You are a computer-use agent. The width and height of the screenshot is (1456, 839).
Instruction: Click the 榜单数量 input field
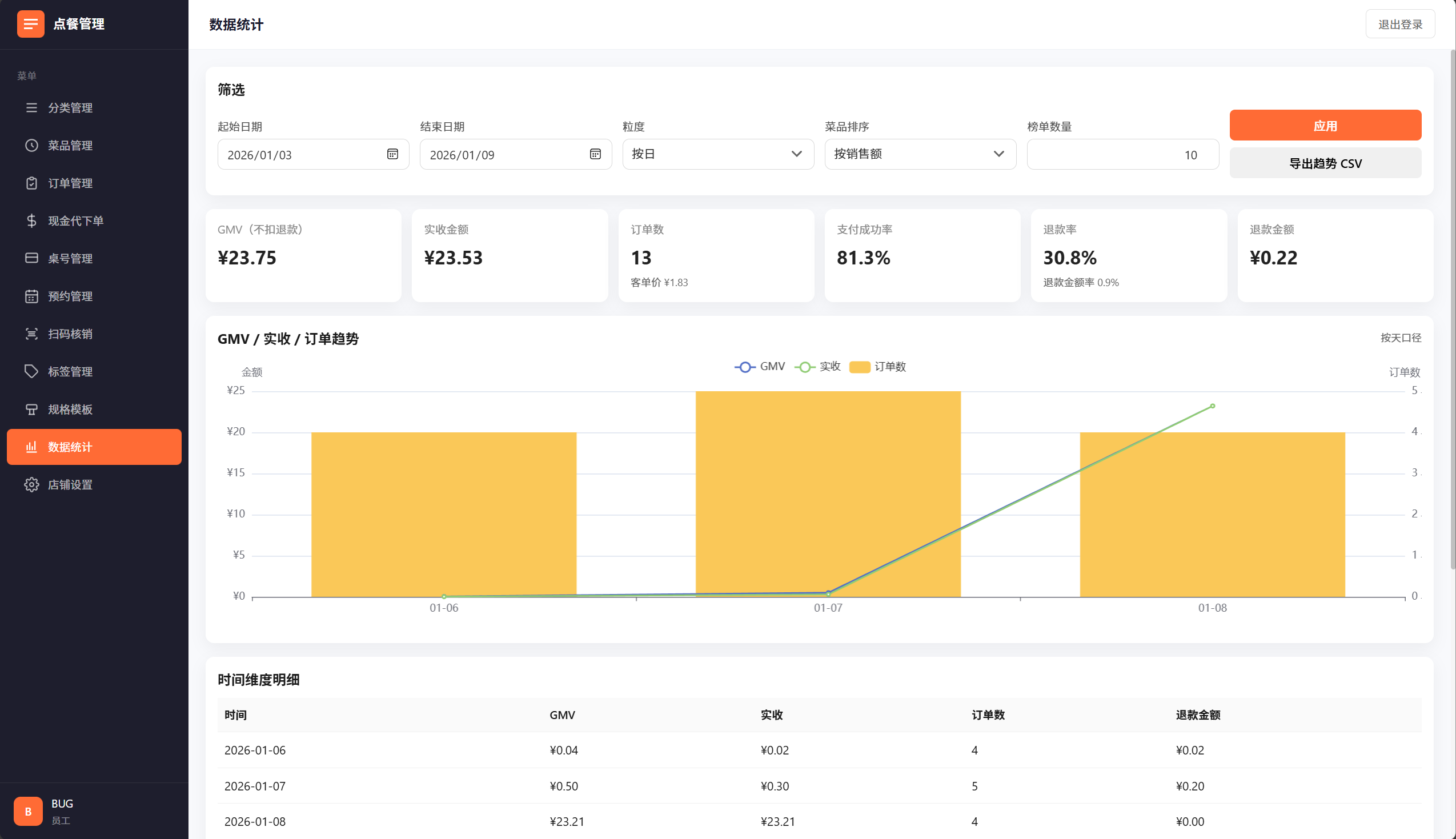1122,154
